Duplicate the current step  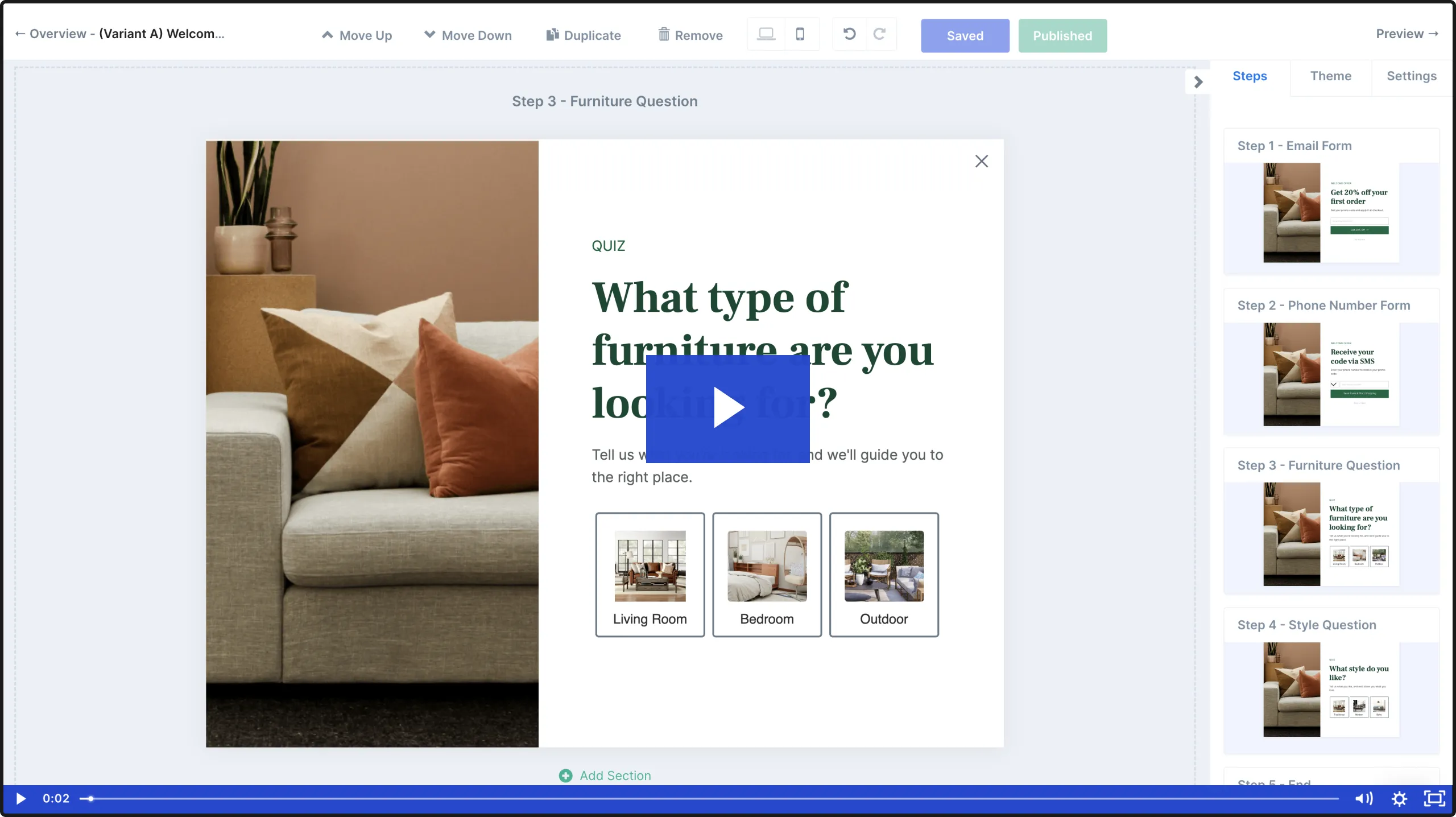[x=584, y=35]
